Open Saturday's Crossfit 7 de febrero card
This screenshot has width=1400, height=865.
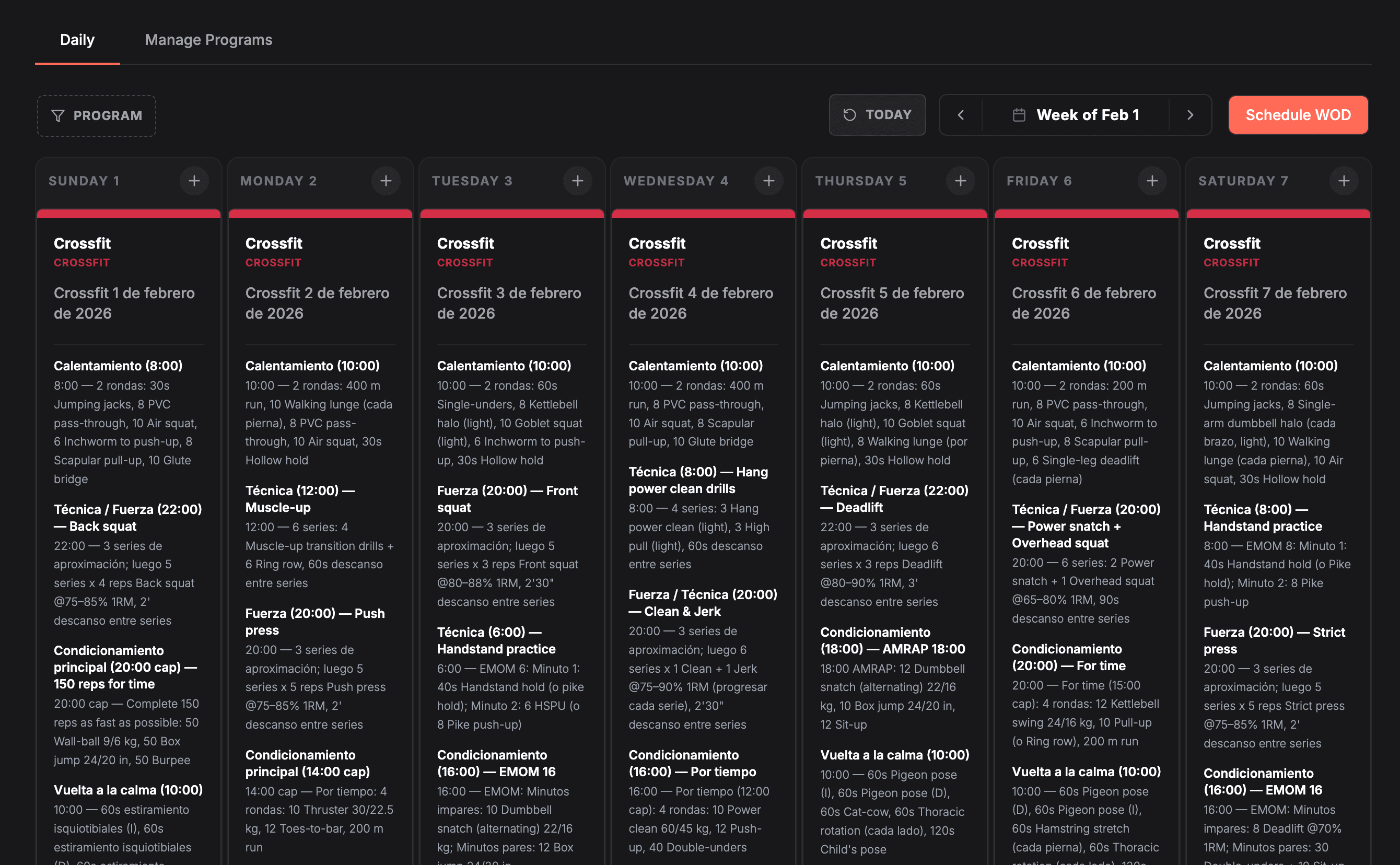1275,302
